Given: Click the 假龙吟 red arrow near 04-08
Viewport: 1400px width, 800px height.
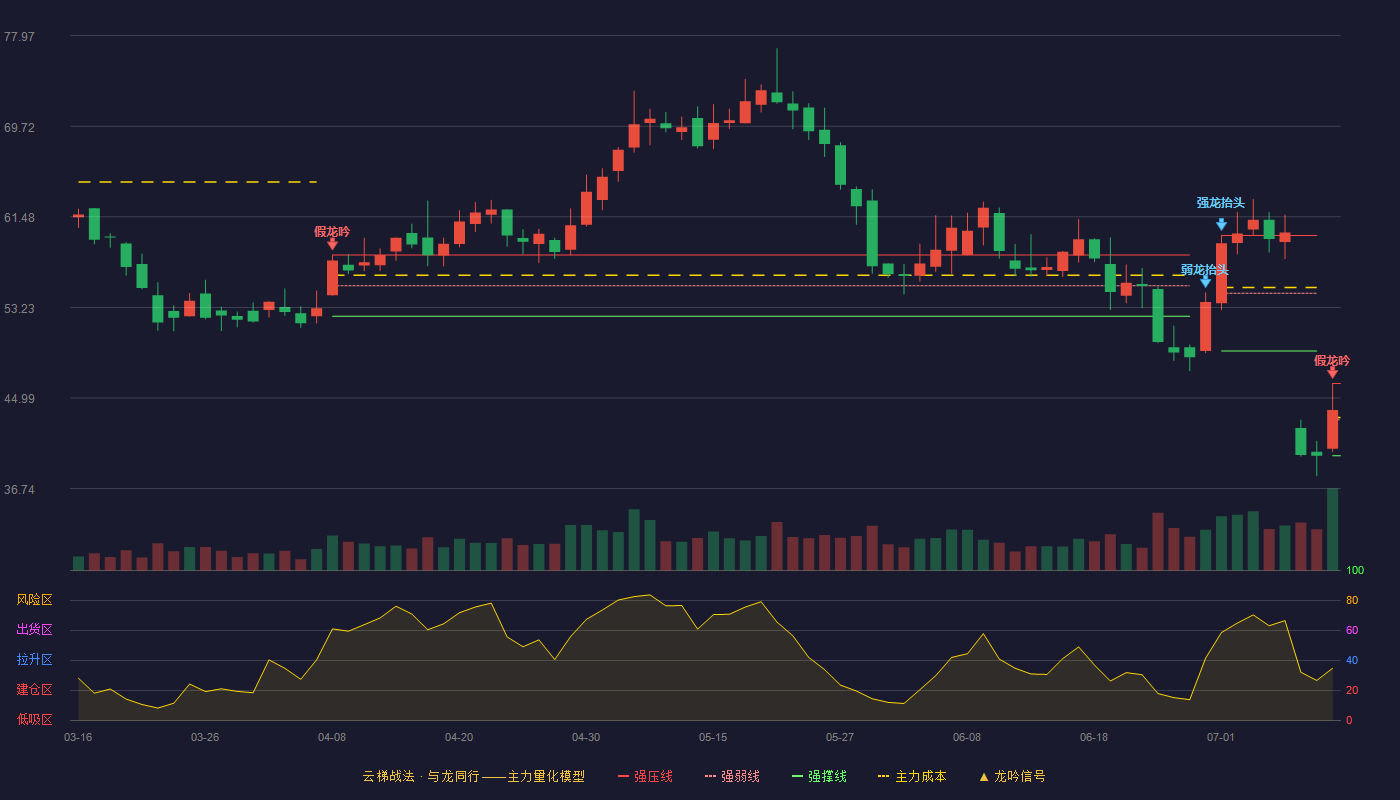Looking at the screenshot, I should pyautogui.click(x=332, y=243).
